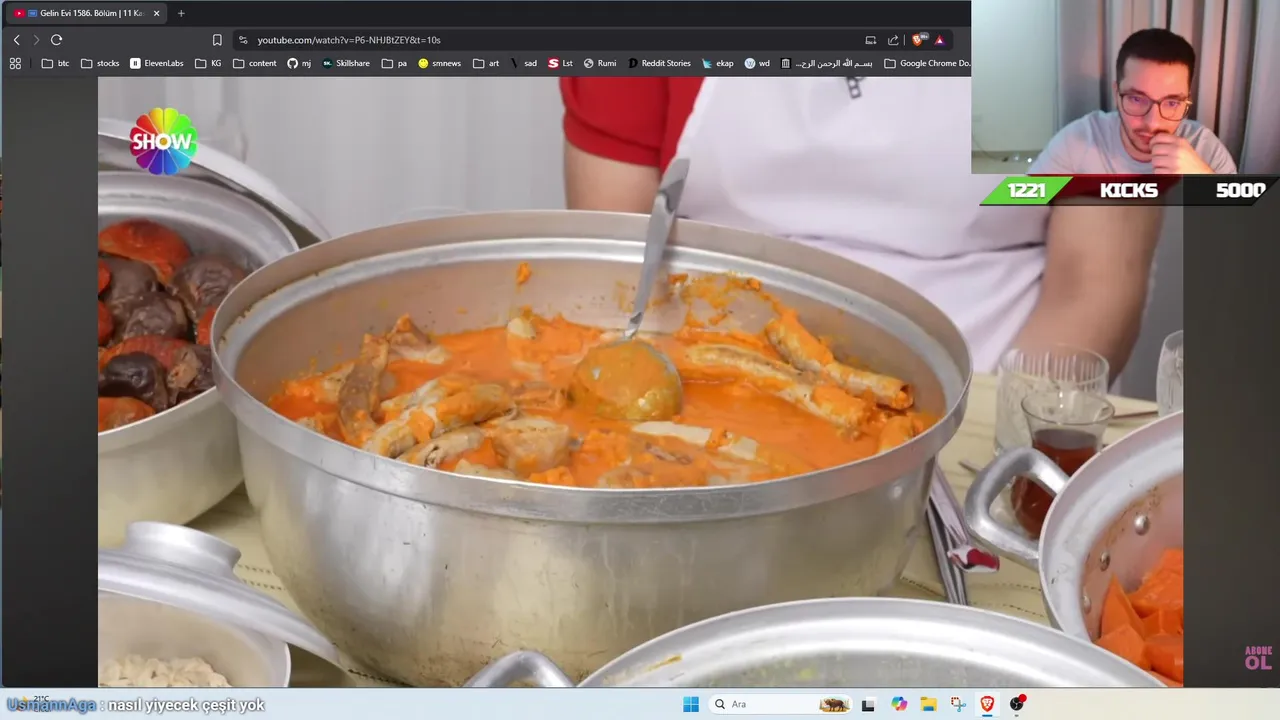Viewport: 1280px width, 720px height.
Task: Open the Windows Start menu
Action: (691, 704)
